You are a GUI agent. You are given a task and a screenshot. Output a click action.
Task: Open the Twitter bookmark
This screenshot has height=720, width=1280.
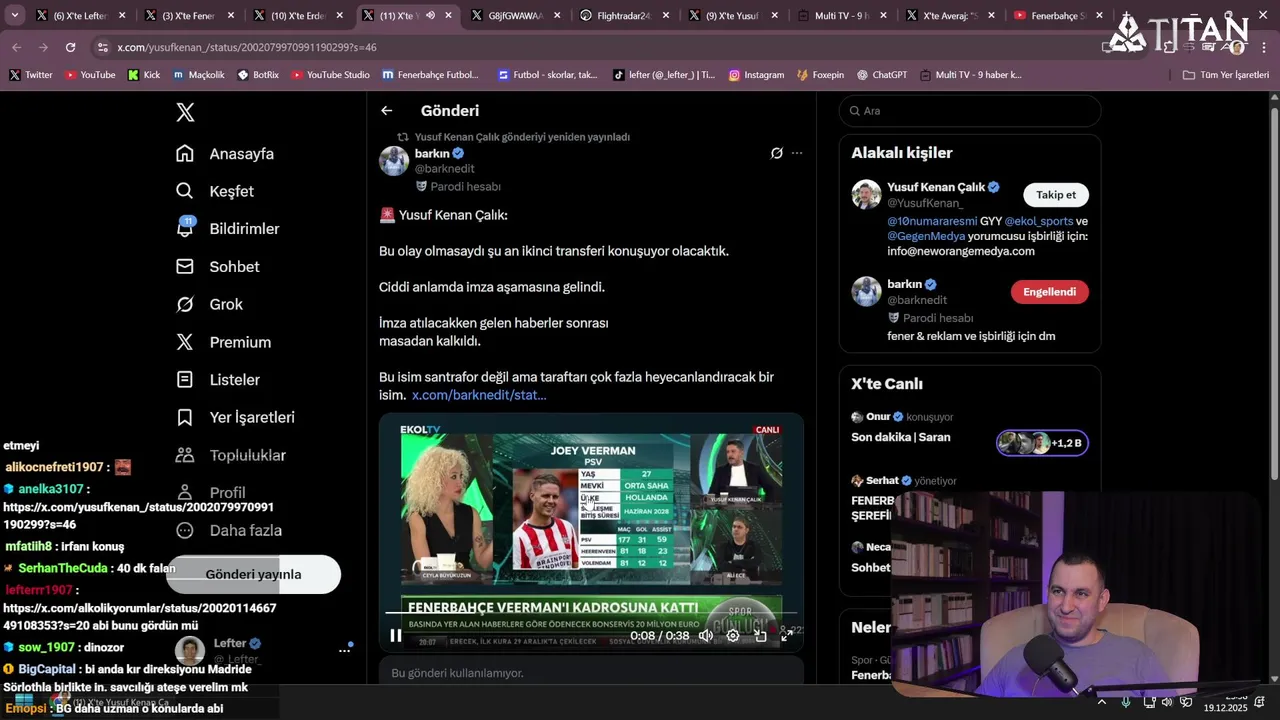[31, 75]
